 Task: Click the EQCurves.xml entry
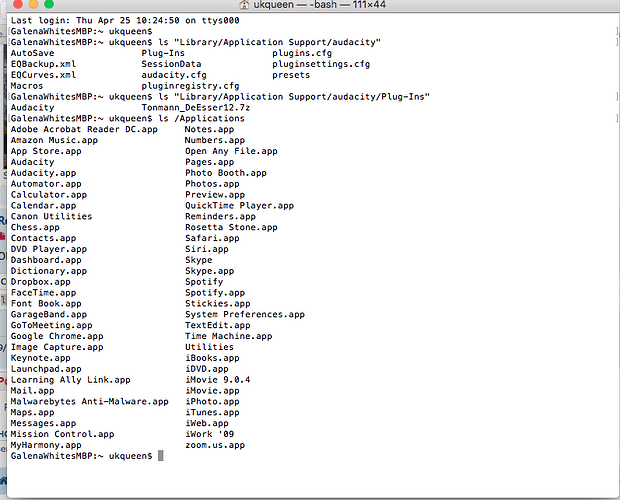pos(43,75)
